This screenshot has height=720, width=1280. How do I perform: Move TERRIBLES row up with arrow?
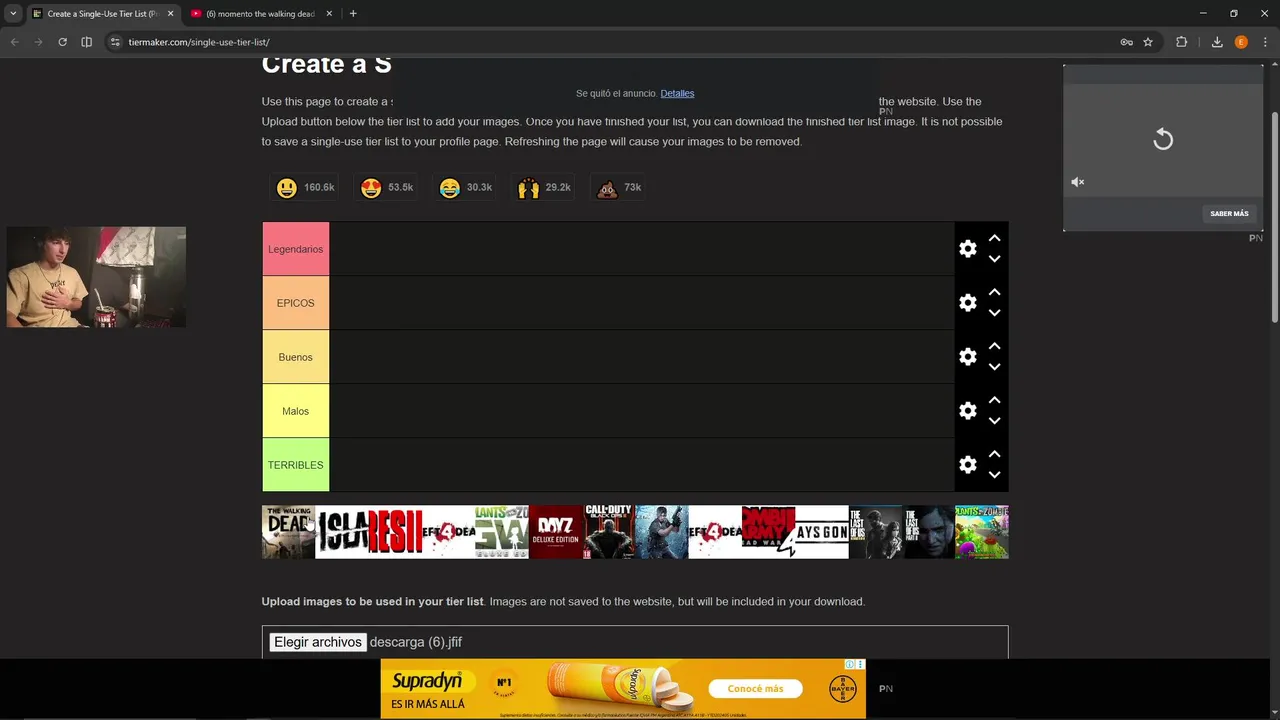tap(994, 455)
